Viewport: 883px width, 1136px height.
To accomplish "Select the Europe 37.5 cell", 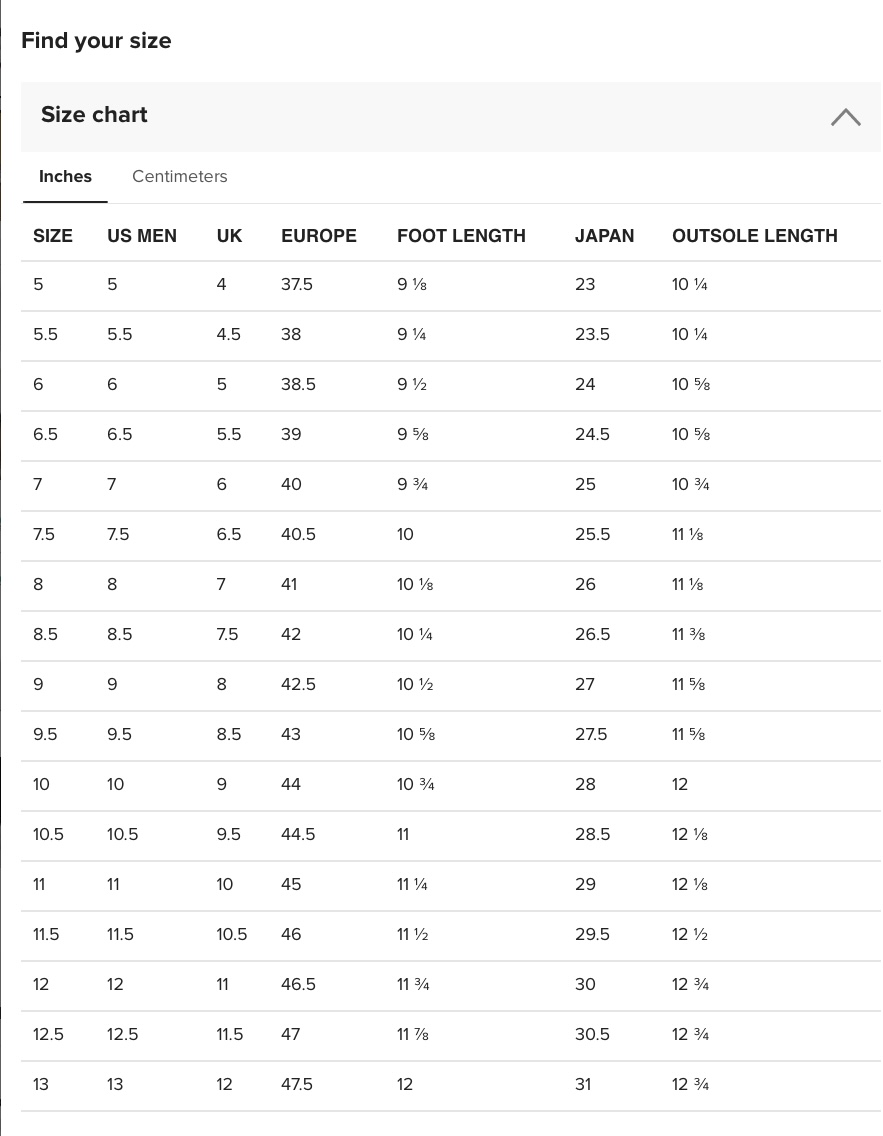I will point(297,285).
